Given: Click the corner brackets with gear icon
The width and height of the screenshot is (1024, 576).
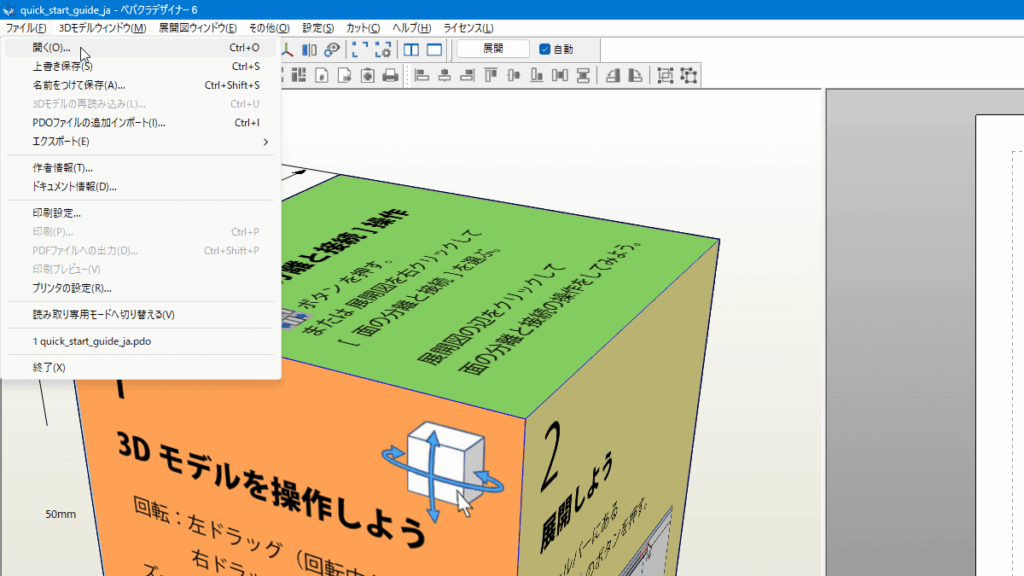Looking at the screenshot, I should (382, 49).
